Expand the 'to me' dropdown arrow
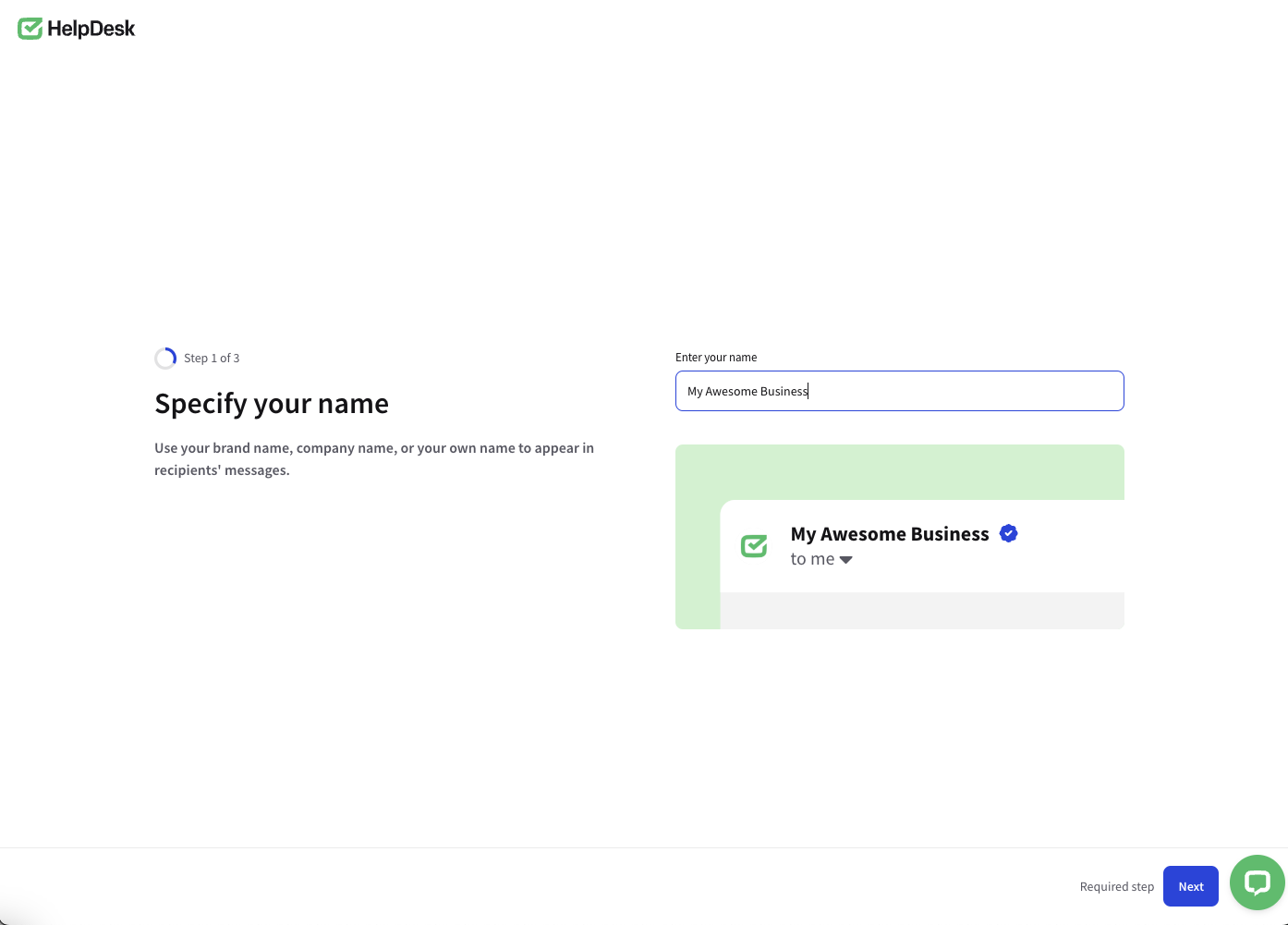 point(845,560)
